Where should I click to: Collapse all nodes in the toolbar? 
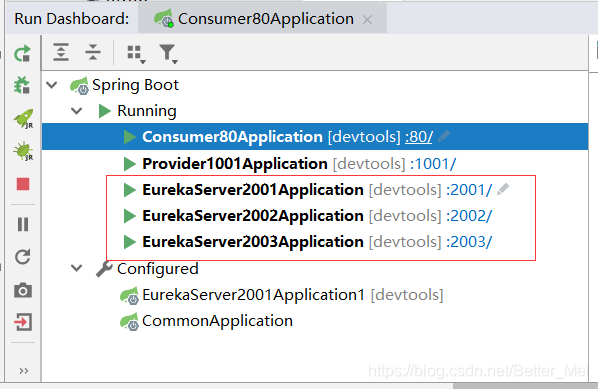[x=93, y=52]
